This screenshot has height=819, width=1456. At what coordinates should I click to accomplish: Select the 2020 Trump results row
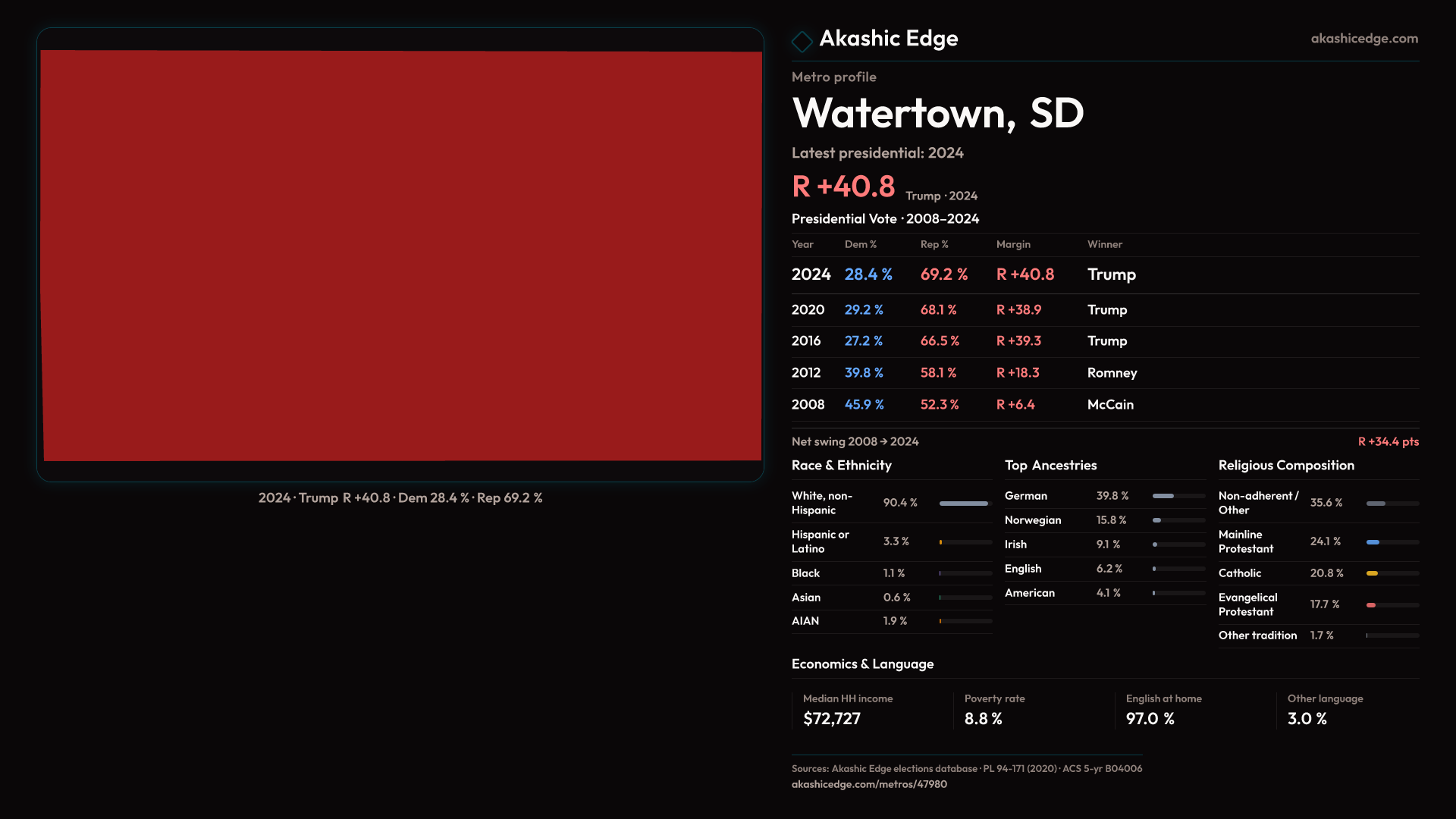(x=963, y=310)
